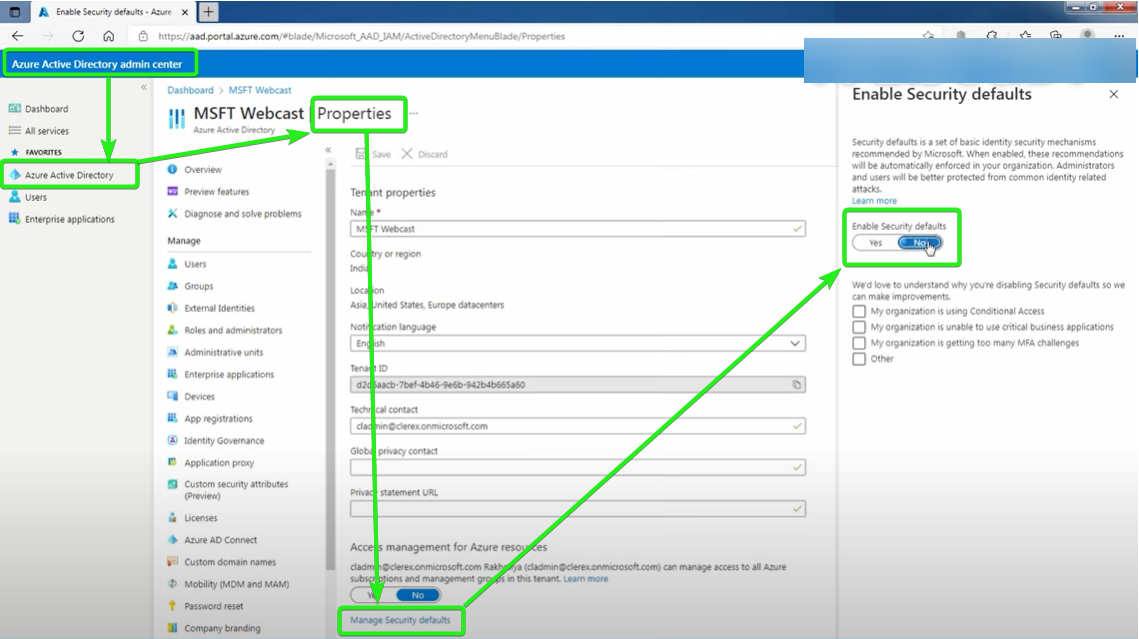The width and height of the screenshot is (1139, 639).
Task: Check 'My organization is using Conditional Access'
Action: (859, 311)
